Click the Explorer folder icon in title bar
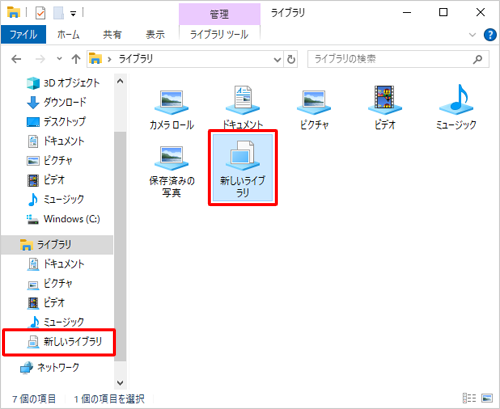Viewport: 500px width, 409px height. tap(13, 13)
